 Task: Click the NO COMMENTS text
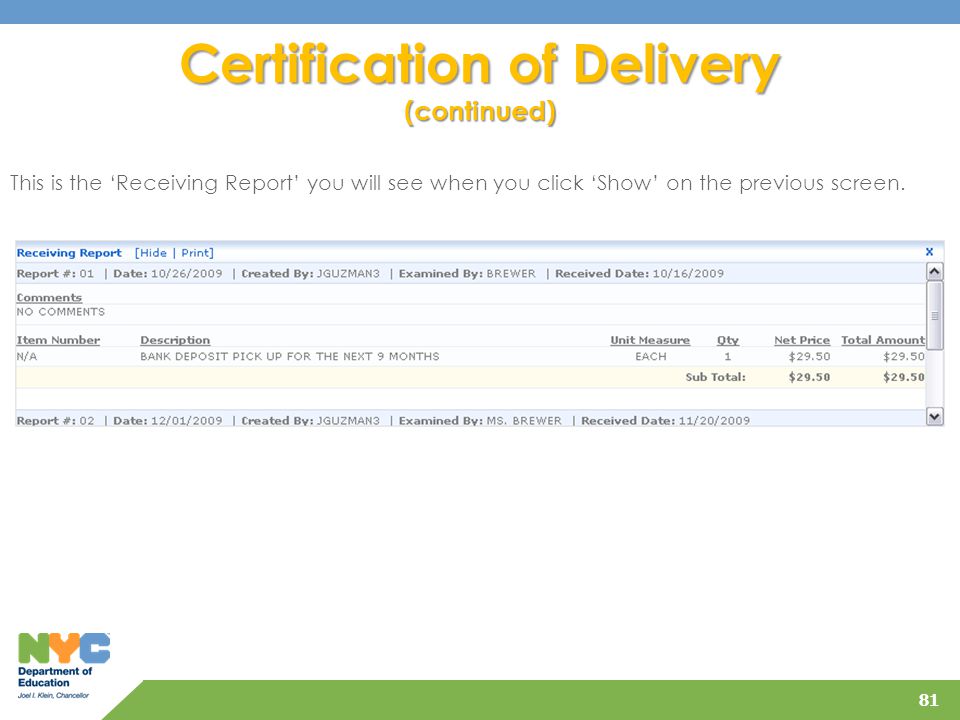click(61, 312)
